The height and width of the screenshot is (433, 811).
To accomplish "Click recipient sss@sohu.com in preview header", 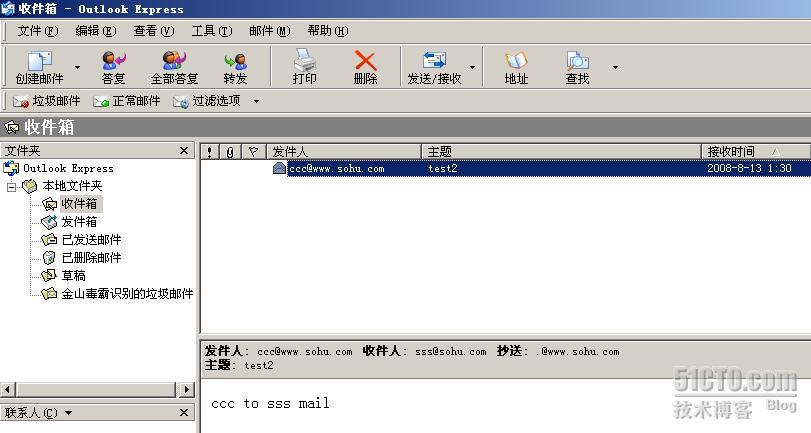I will 450,351.
